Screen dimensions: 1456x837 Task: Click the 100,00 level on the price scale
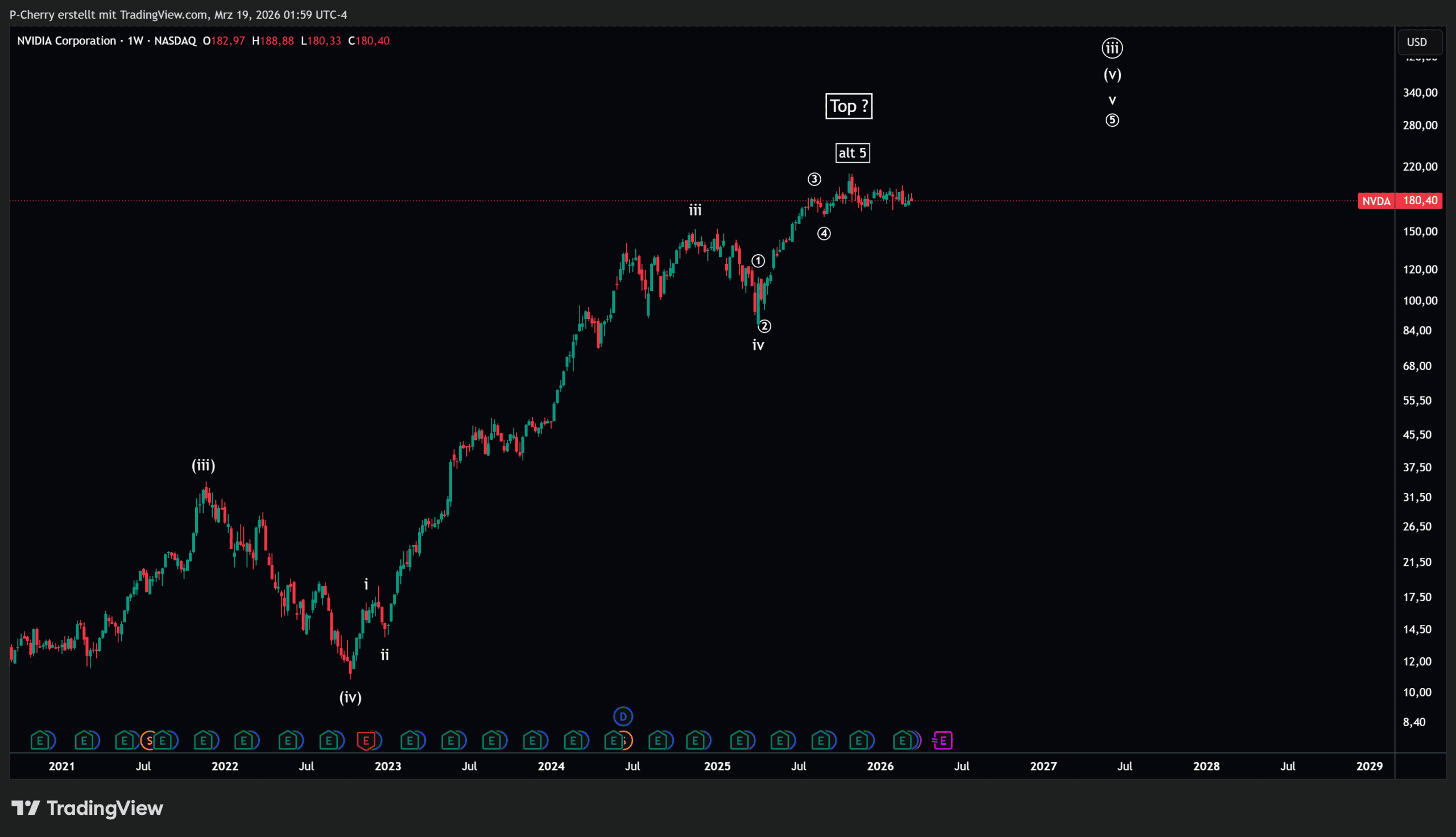[1420, 301]
